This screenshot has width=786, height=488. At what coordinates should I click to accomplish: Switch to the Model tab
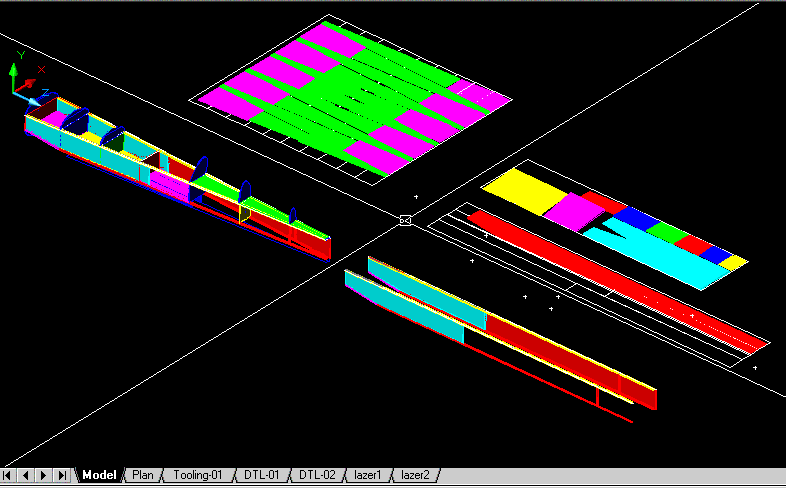pyautogui.click(x=99, y=475)
